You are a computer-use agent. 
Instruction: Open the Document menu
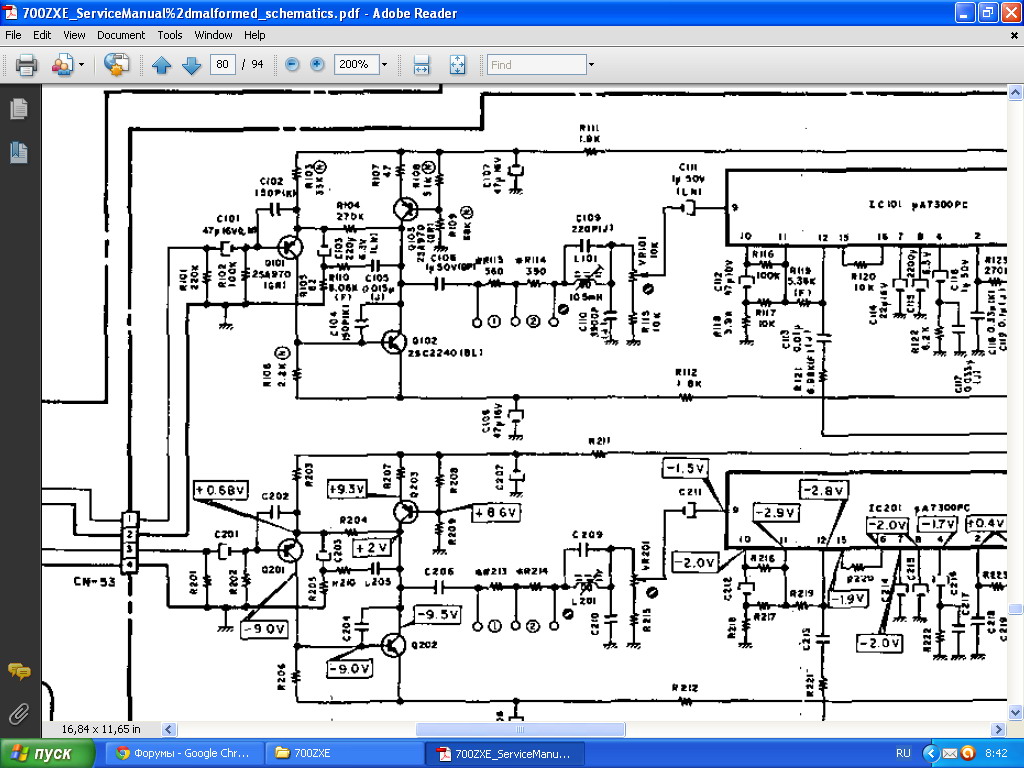(120, 35)
